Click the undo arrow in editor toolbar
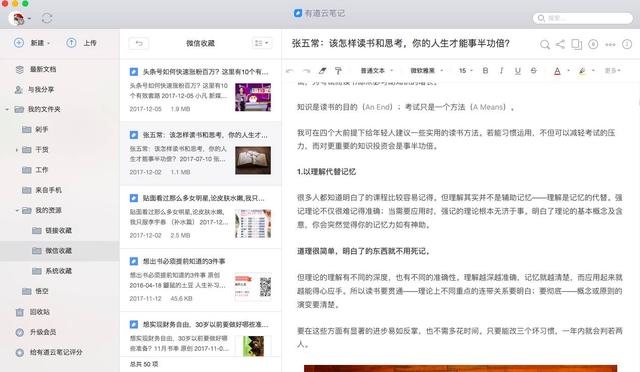This screenshot has width=640, height=372. pyautogui.click(x=290, y=71)
